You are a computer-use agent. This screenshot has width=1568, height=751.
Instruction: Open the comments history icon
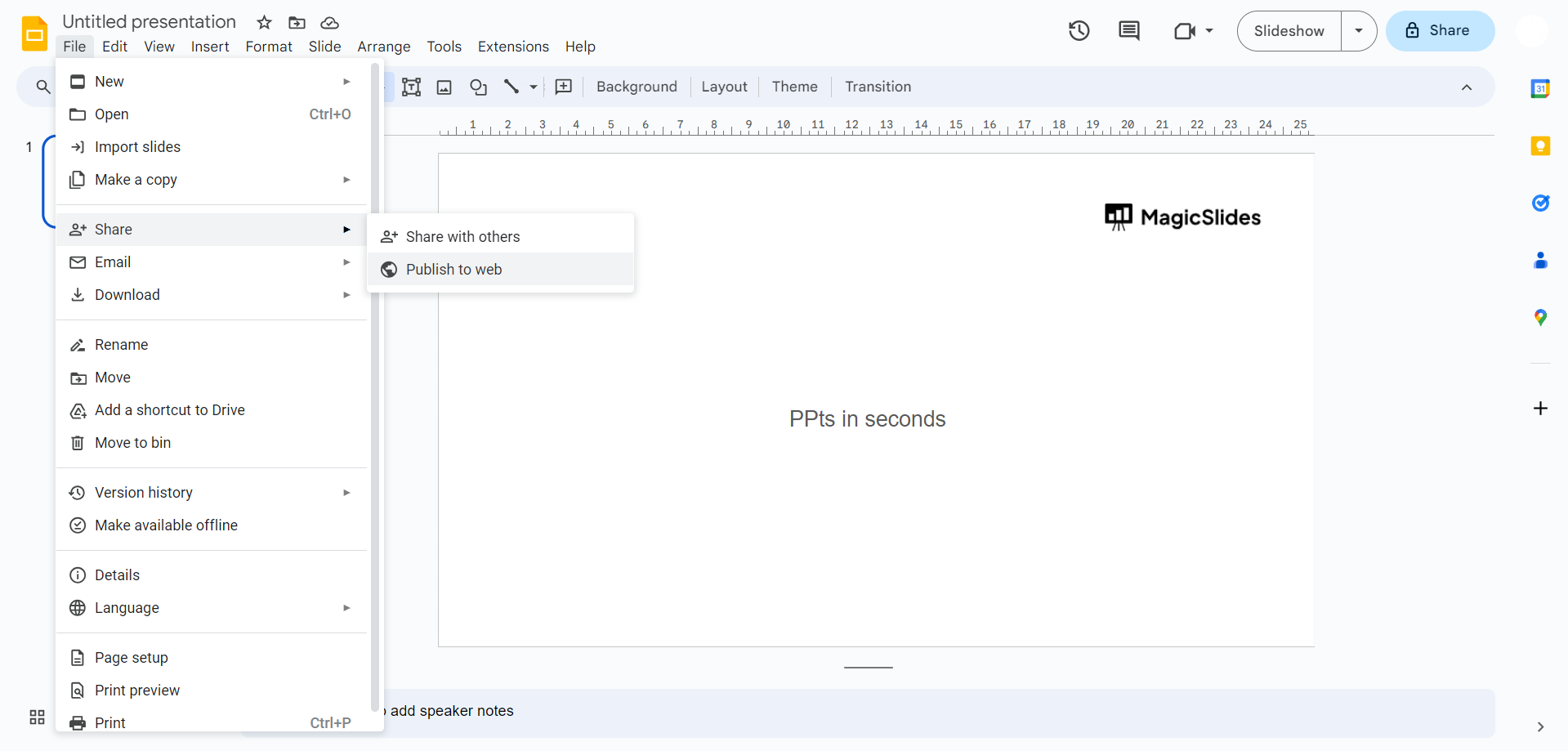(x=1129, y=31)
